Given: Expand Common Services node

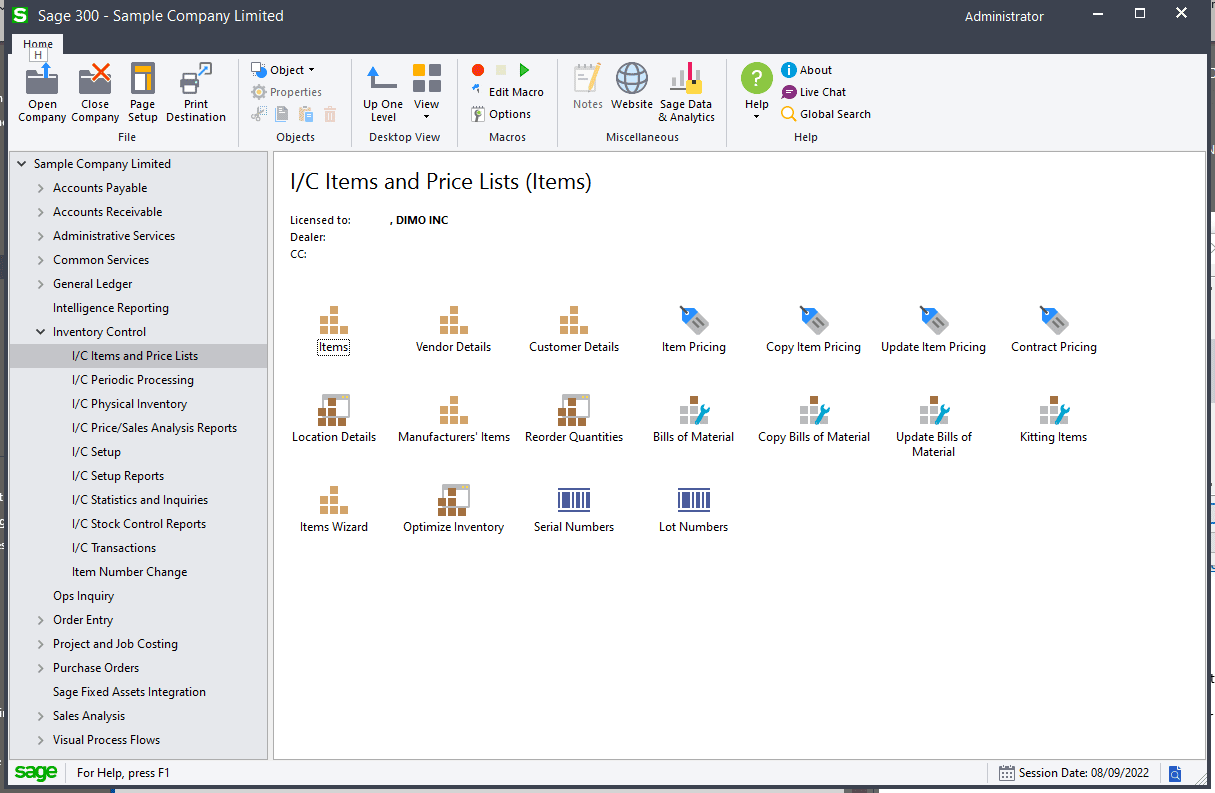Looking at the screenshot, I should click(x=41, y=260).
